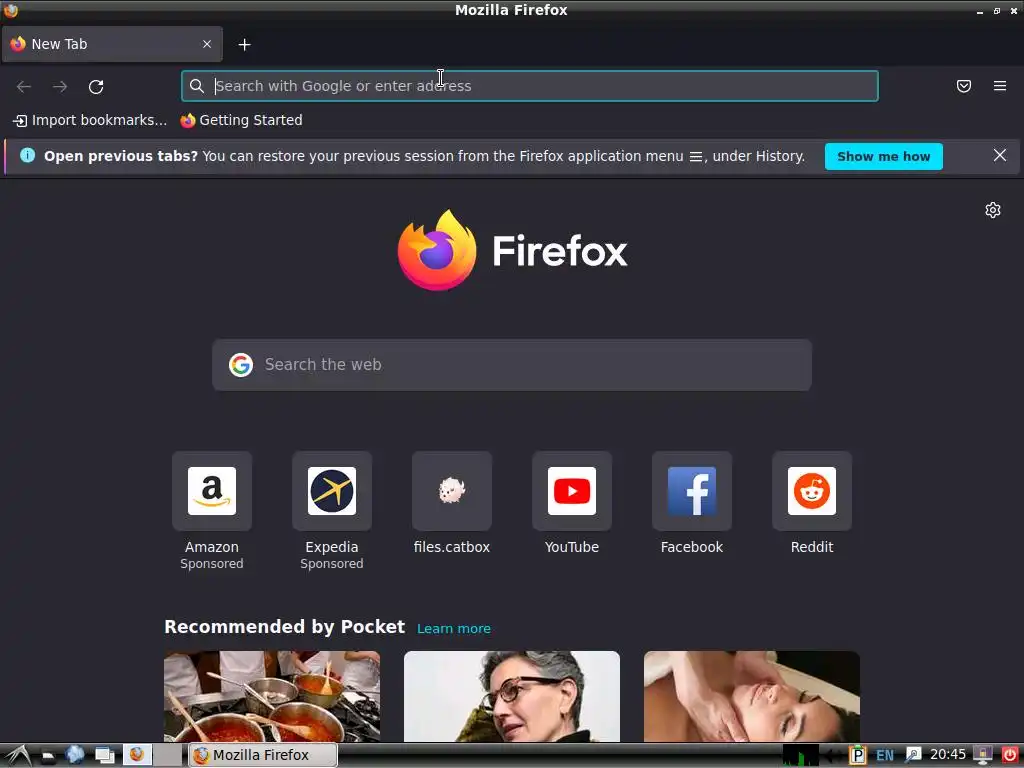Select the Mozilla Firefox taskbar window button
1024x768 pixels.
tap(263, 755)
